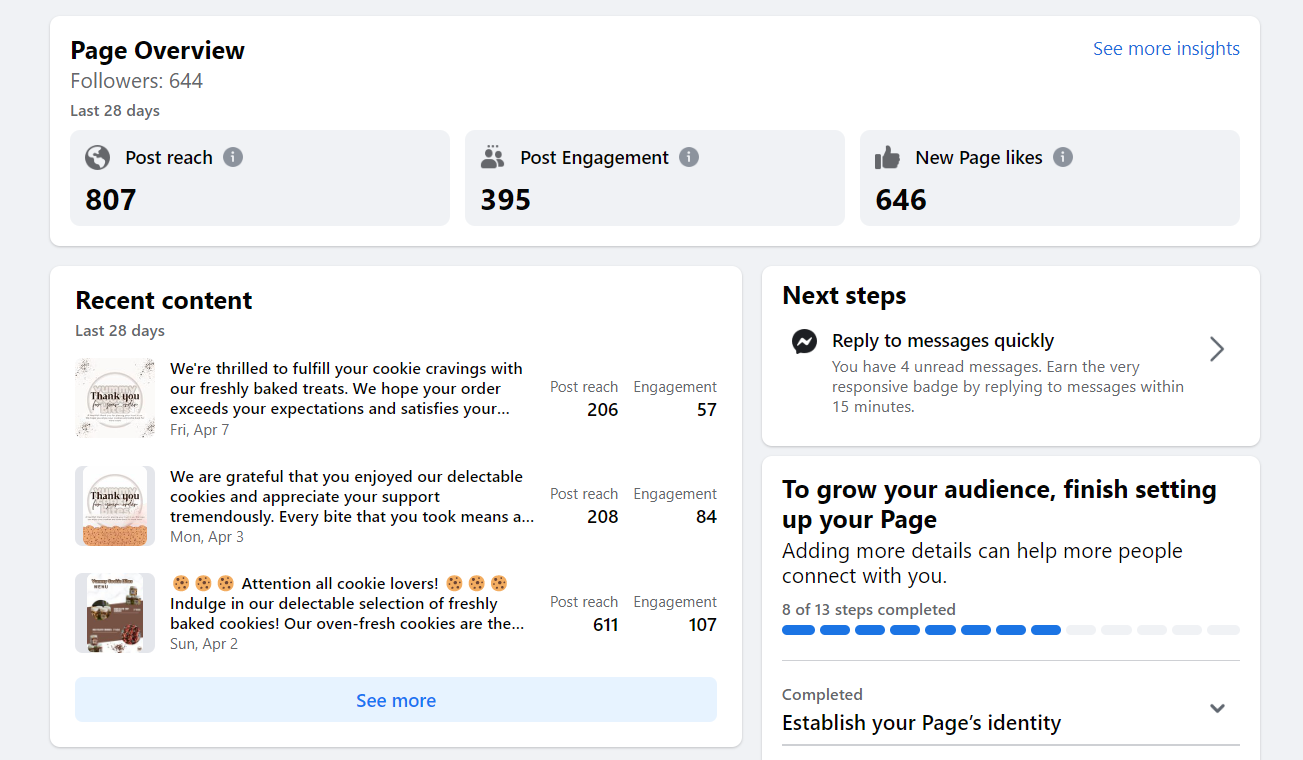
Task: Open the right chevron for Reply to messages
Action: click(x=1216, y=349)
